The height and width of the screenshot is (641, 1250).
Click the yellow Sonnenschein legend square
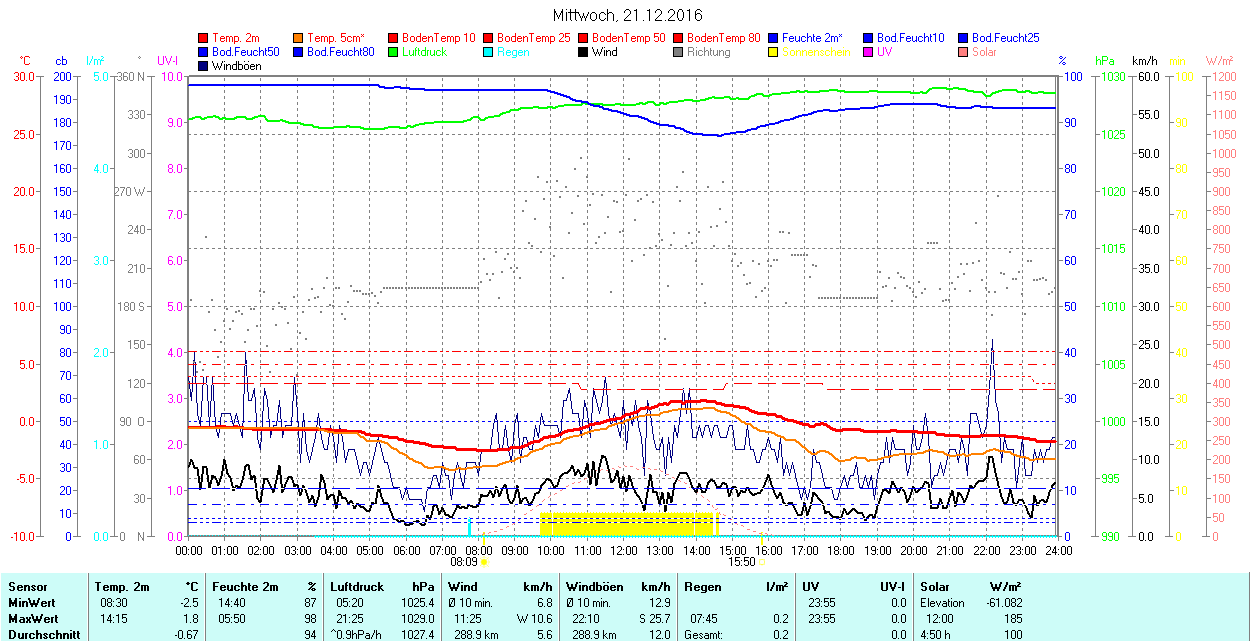click(773, 52)
